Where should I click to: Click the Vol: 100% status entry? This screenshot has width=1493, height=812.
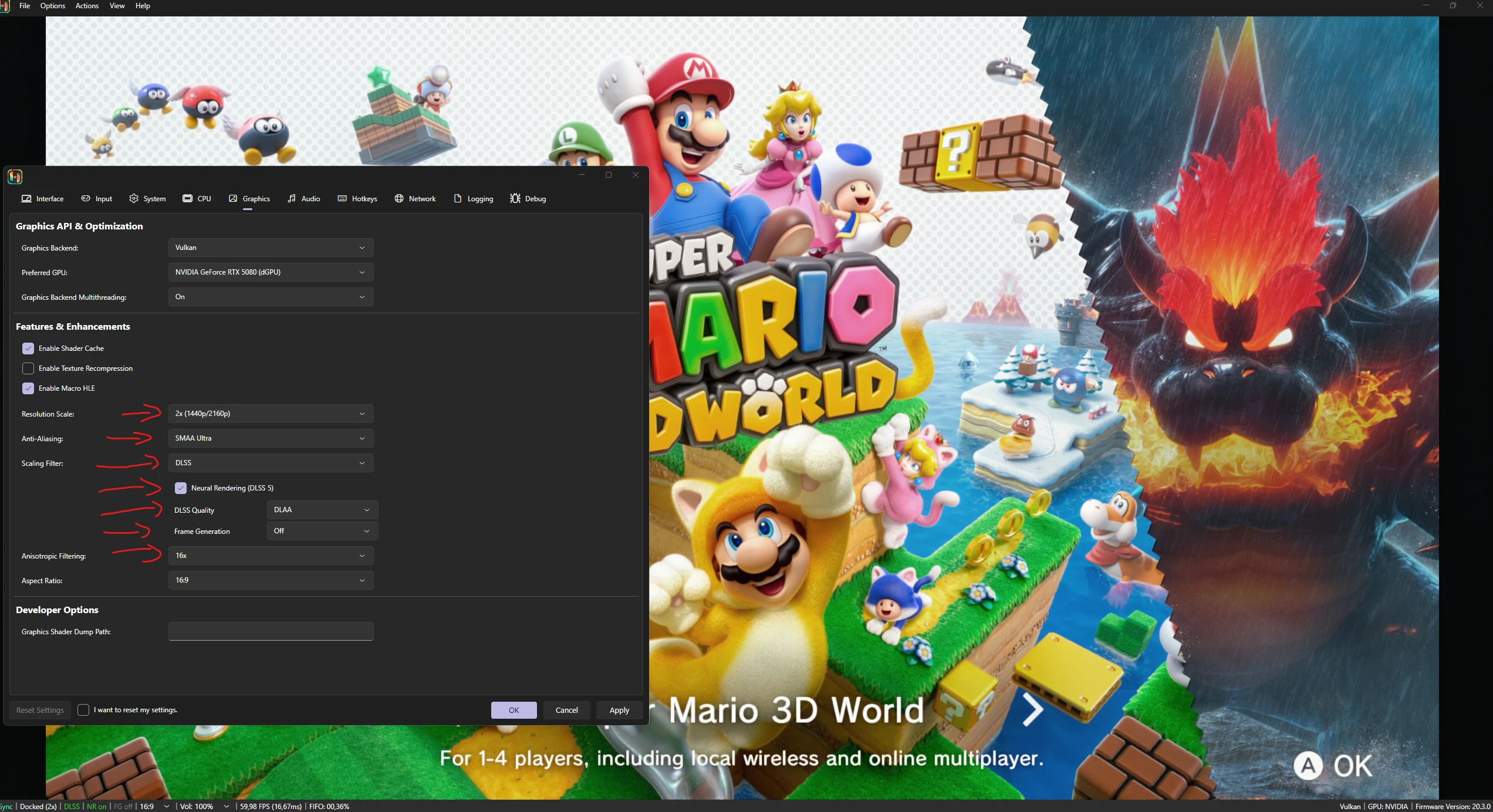(x=197, y=807)
